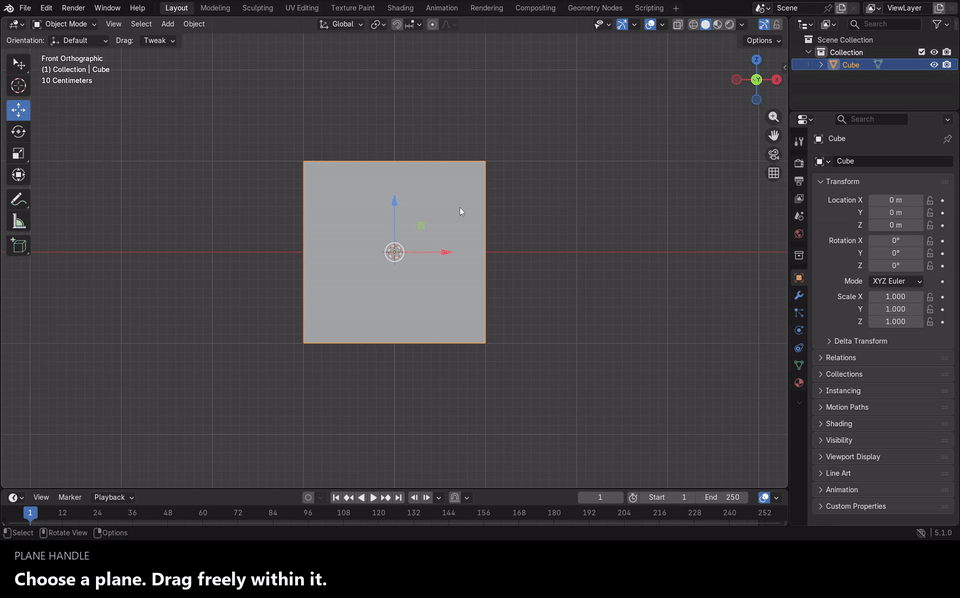Click the Scale X value field
Viewport: 960px width, 598px height.
pos(896,296)
